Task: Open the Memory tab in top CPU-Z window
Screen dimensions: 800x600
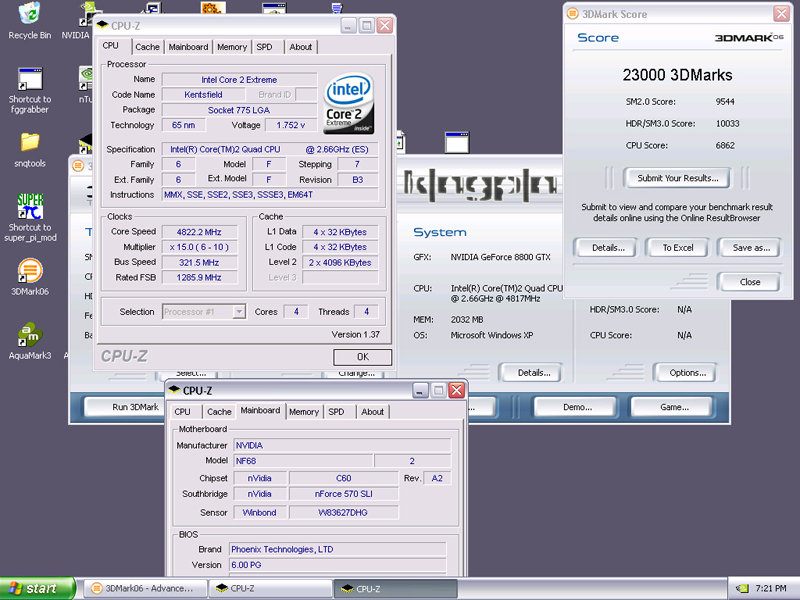Action: (x=231, y=47)
